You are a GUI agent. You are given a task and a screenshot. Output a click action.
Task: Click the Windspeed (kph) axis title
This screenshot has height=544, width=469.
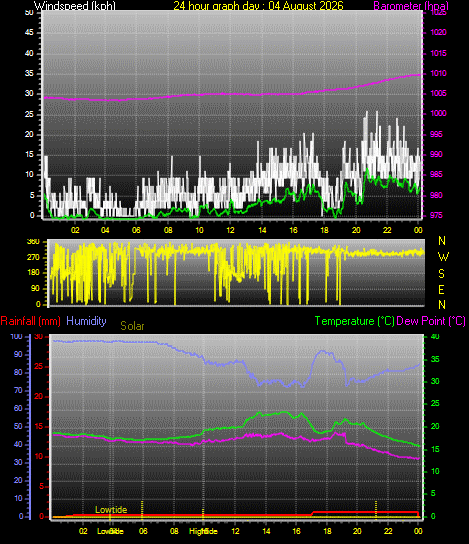(75, 6)
